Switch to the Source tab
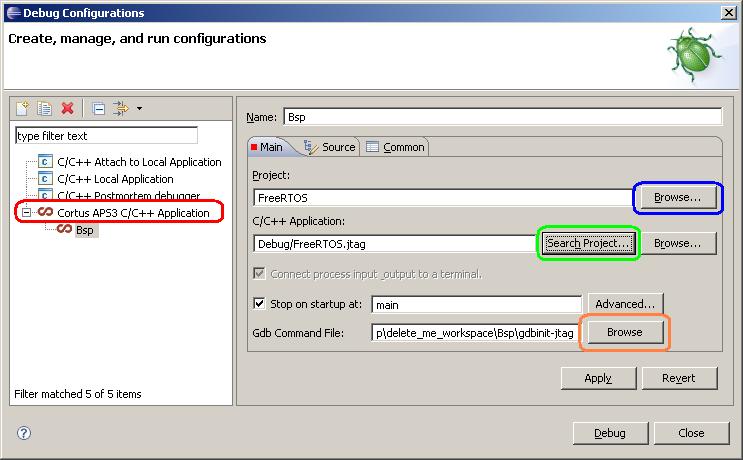The width and height of the screenshot is (743, 460). coord(330,147)
